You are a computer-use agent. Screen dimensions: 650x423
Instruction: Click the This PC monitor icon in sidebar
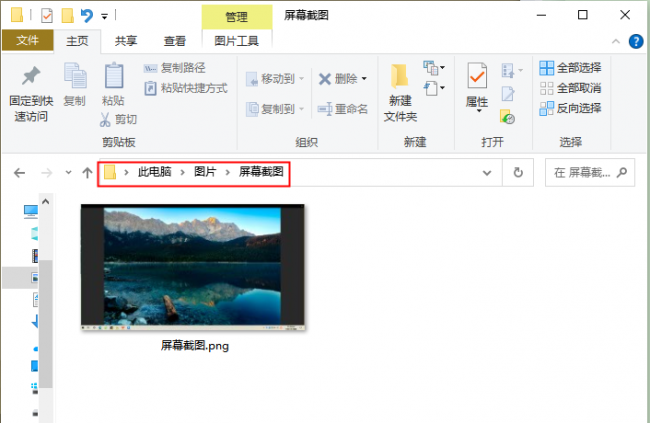[x=31, y=212]
